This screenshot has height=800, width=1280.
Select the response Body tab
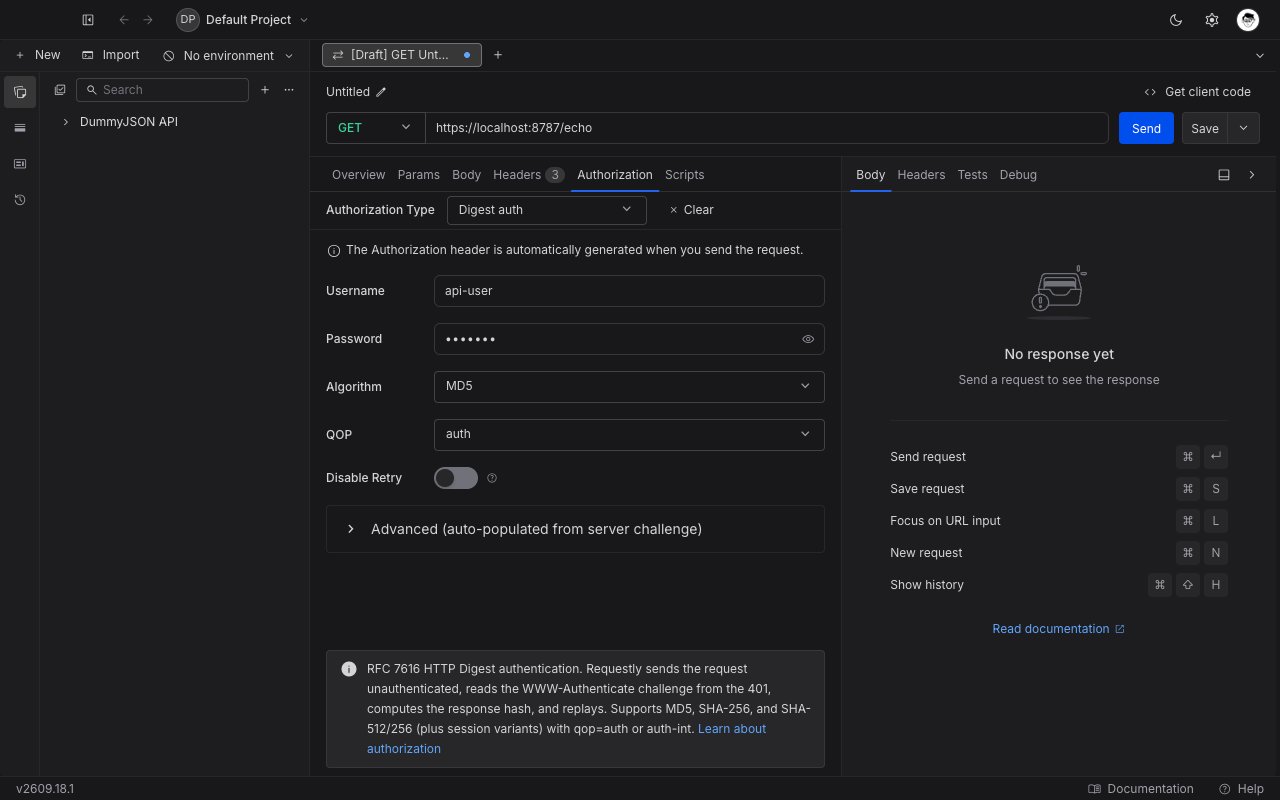[x=871, y=175]
